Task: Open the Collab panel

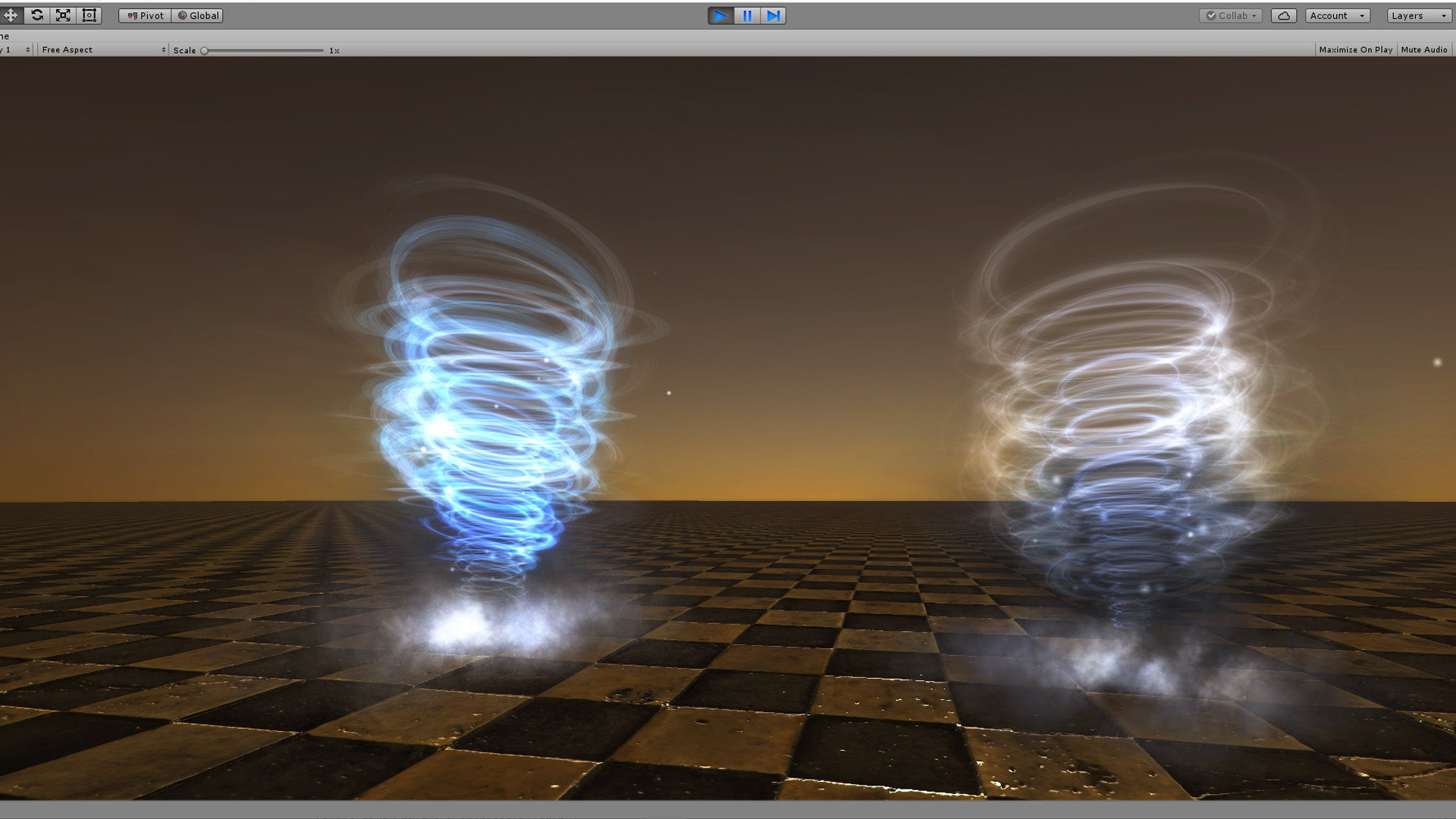Action: (1230, 15)
